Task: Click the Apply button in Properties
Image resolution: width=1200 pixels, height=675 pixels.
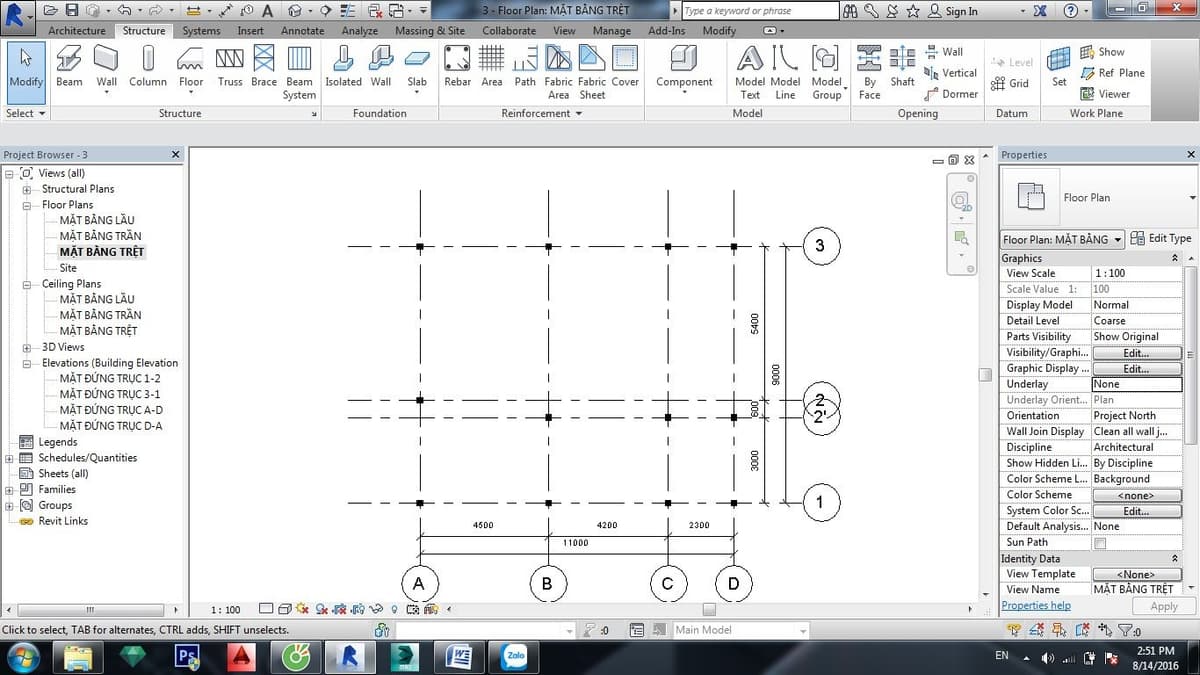Action: tap(1164, 607)
